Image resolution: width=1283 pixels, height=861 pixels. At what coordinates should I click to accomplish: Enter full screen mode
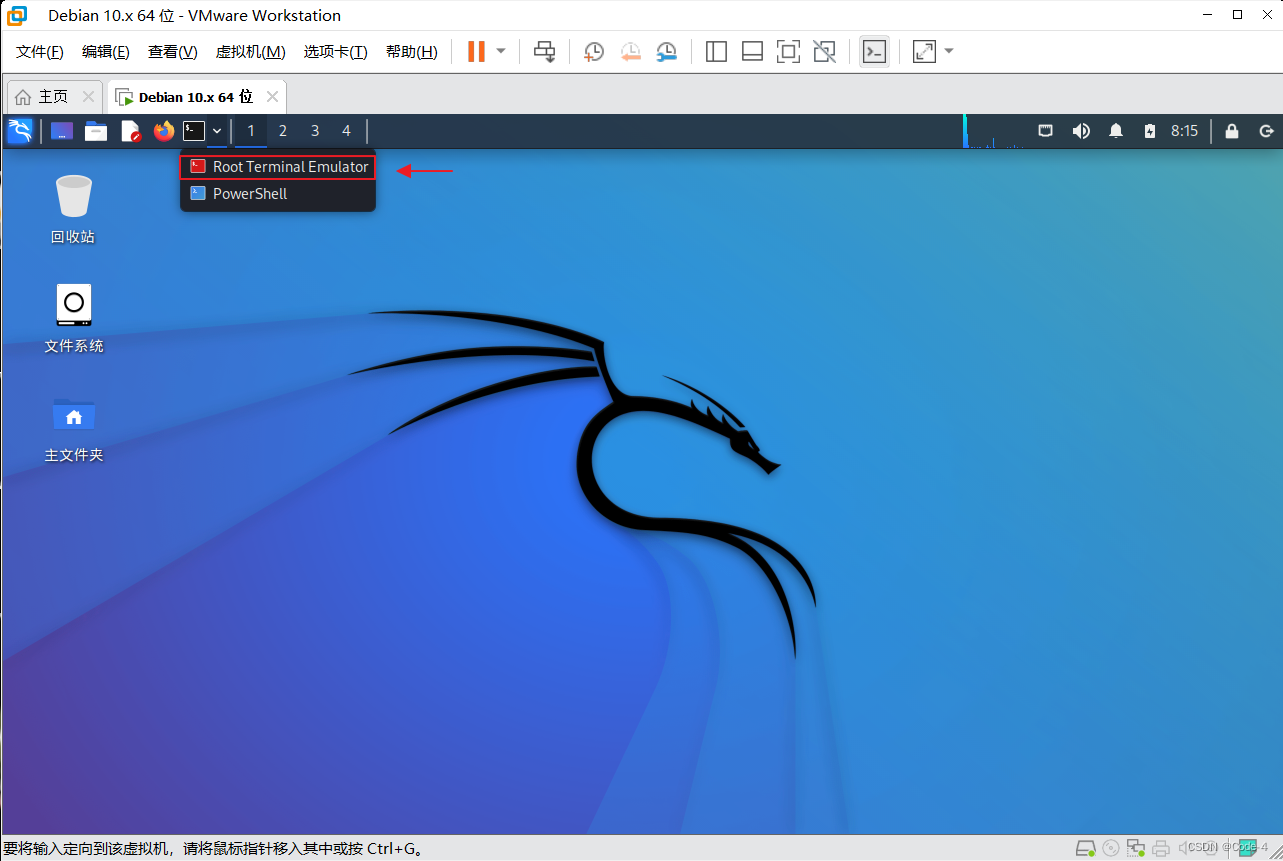point(788,51)
